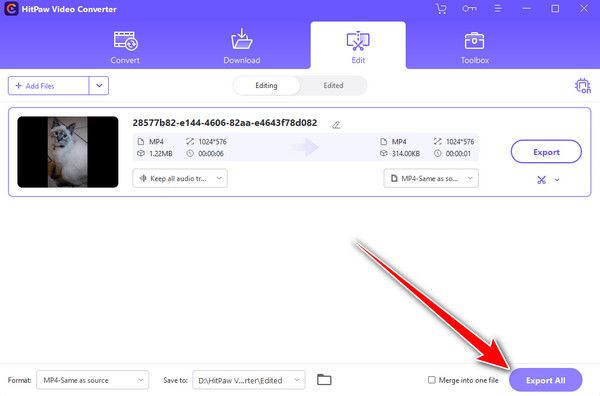
Task: Click the source duration 00:00:06
Action: pos(211,153)
